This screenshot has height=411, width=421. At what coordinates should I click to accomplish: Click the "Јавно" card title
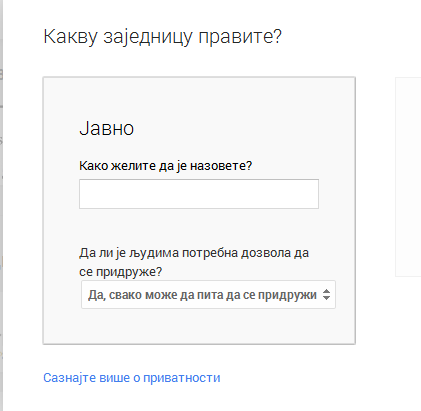[x=107, y=128]
